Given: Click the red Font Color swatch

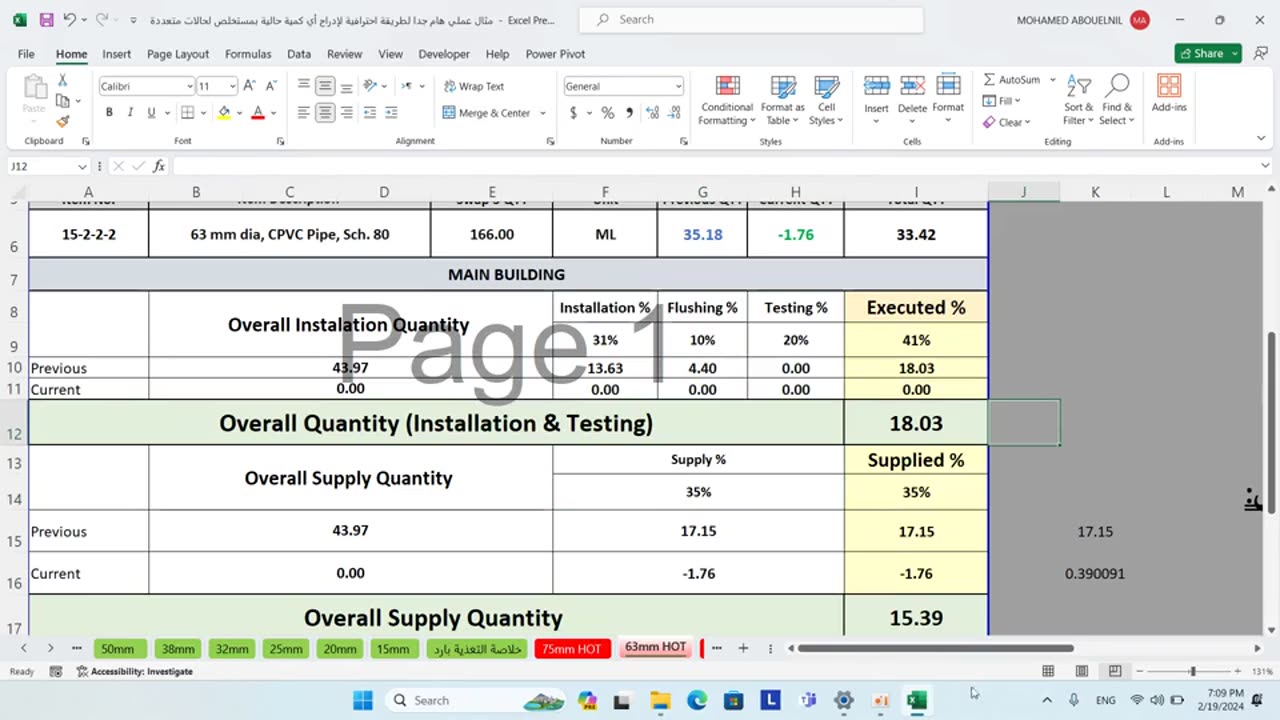Looking at the screenshot, I should pyautogui.click(x=258, y=113).
